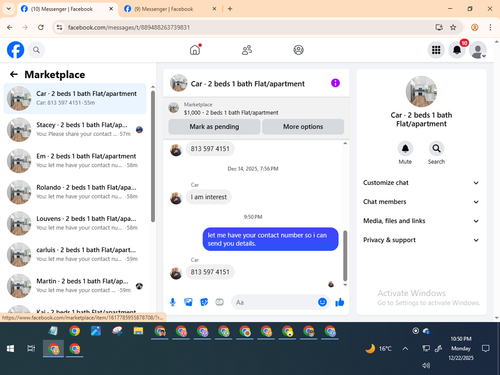500x375 pixels.
Task: Click the chat messages scrollbar
Action: [x=345, y=255]
